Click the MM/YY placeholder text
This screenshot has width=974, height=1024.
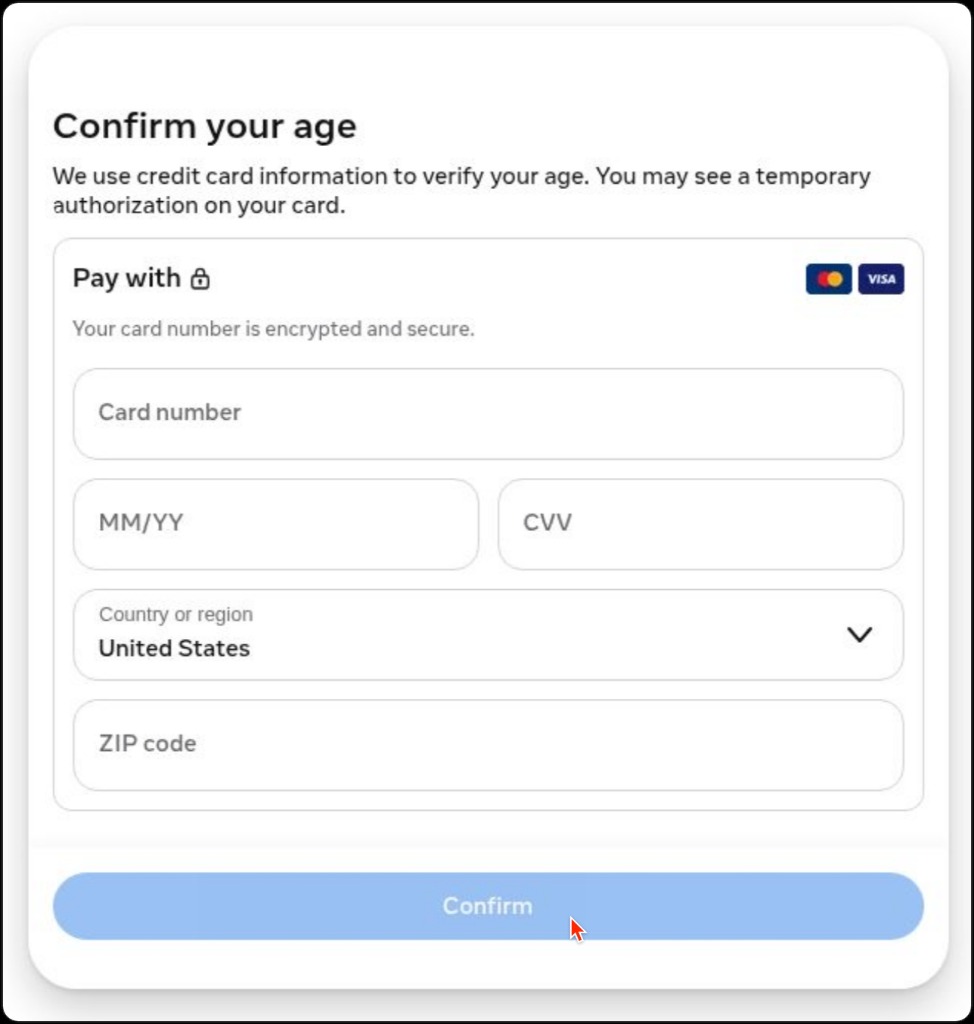(x=141, y=522)
